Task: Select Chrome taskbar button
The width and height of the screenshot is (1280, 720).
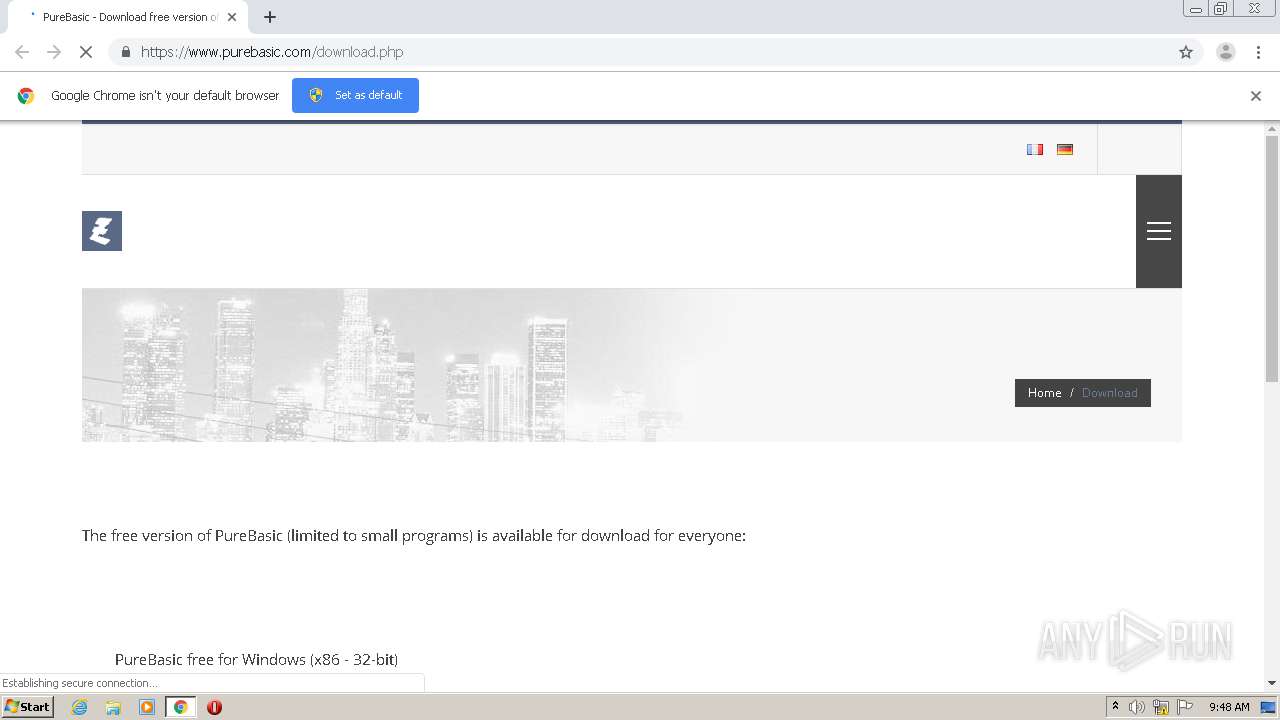Action: point(181,707)
